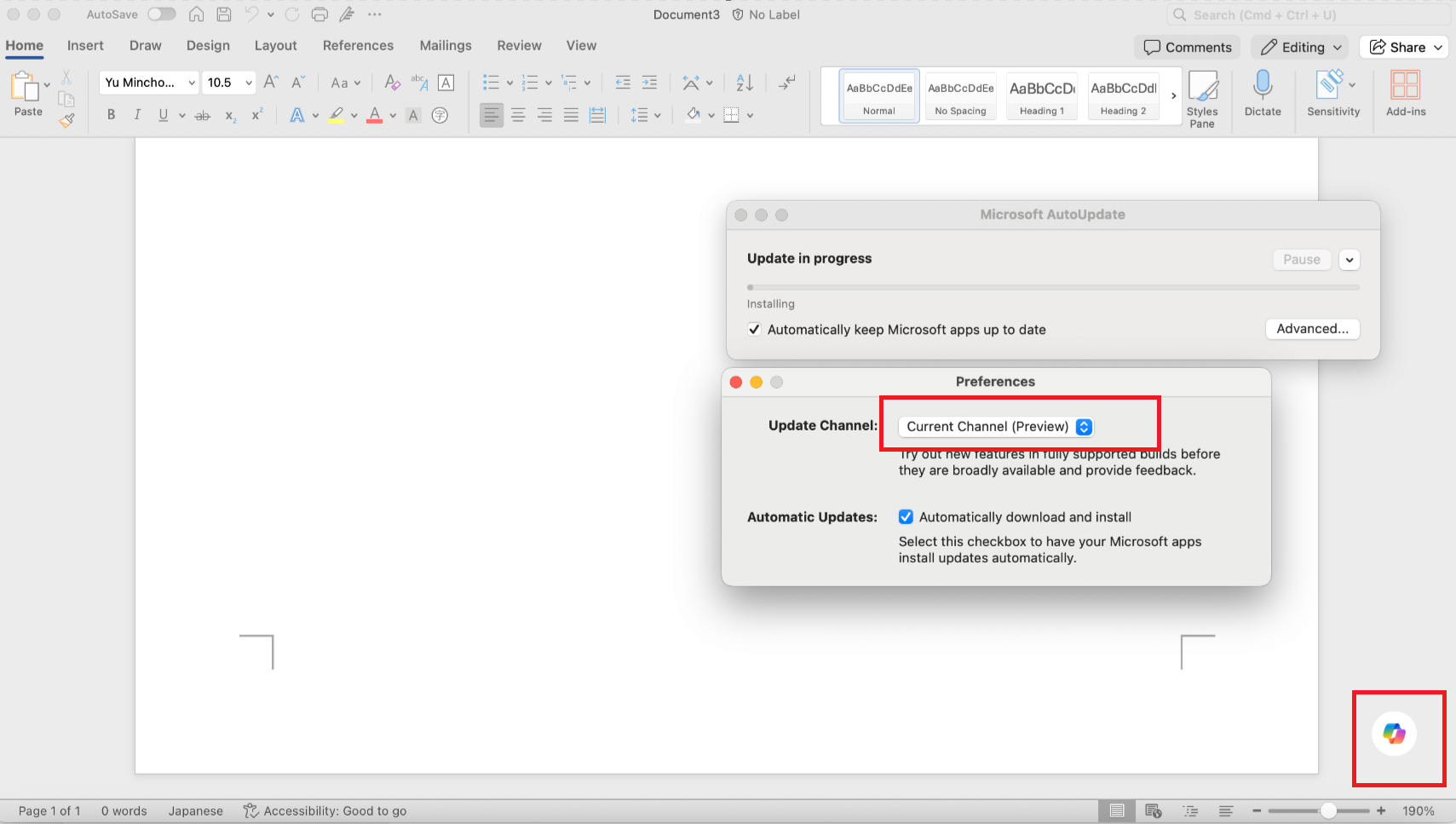Open the Update Channel dropdown
Viewport: 1456px width, 824px height.
click(996, 427)
